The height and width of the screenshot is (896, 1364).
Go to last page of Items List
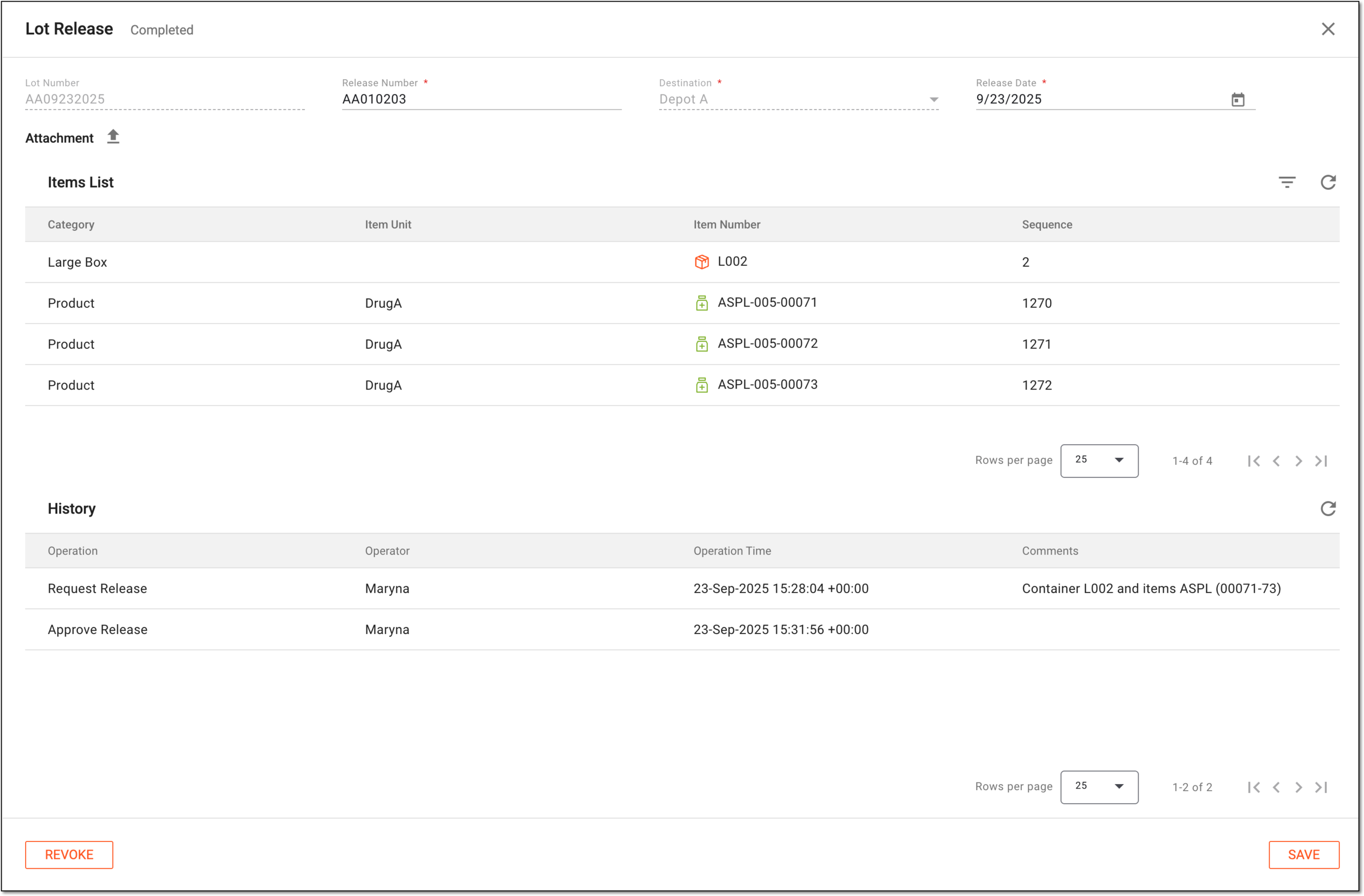pos(1320,461)
